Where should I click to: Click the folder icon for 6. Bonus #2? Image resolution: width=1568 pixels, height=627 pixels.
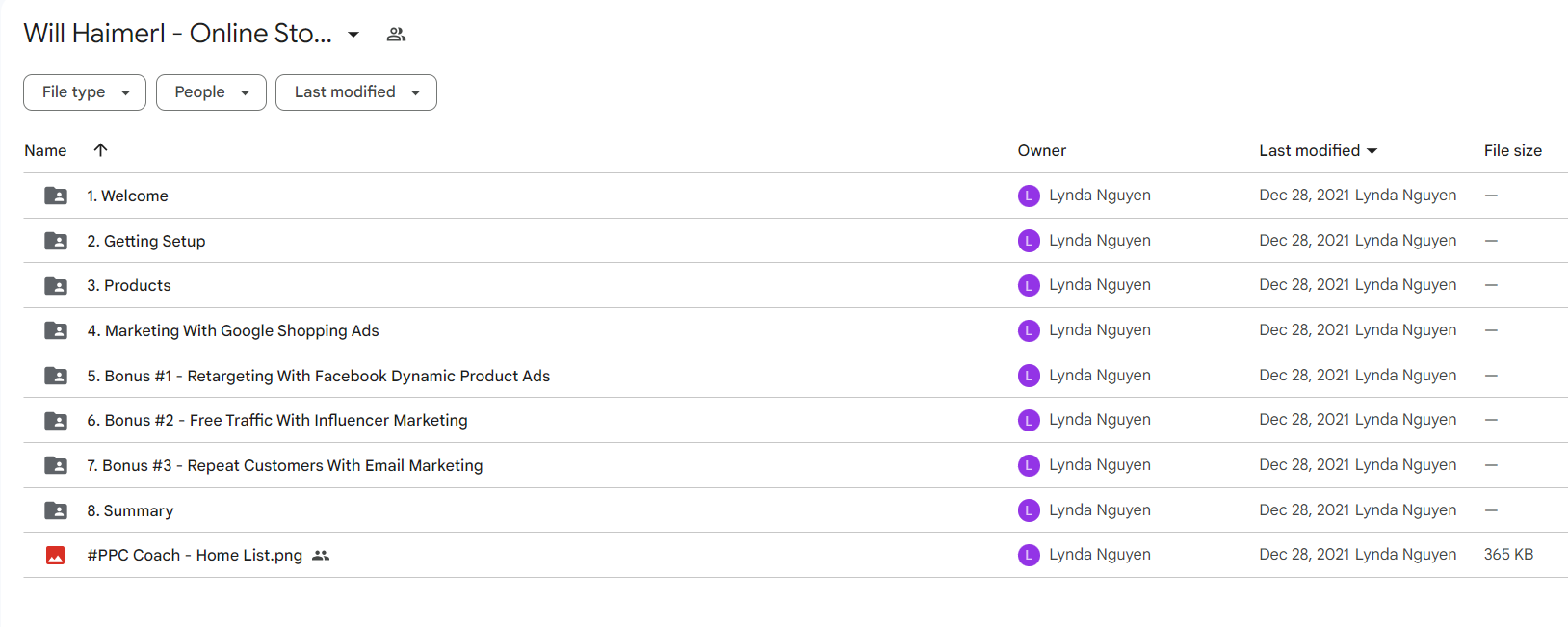coord(56,421)
